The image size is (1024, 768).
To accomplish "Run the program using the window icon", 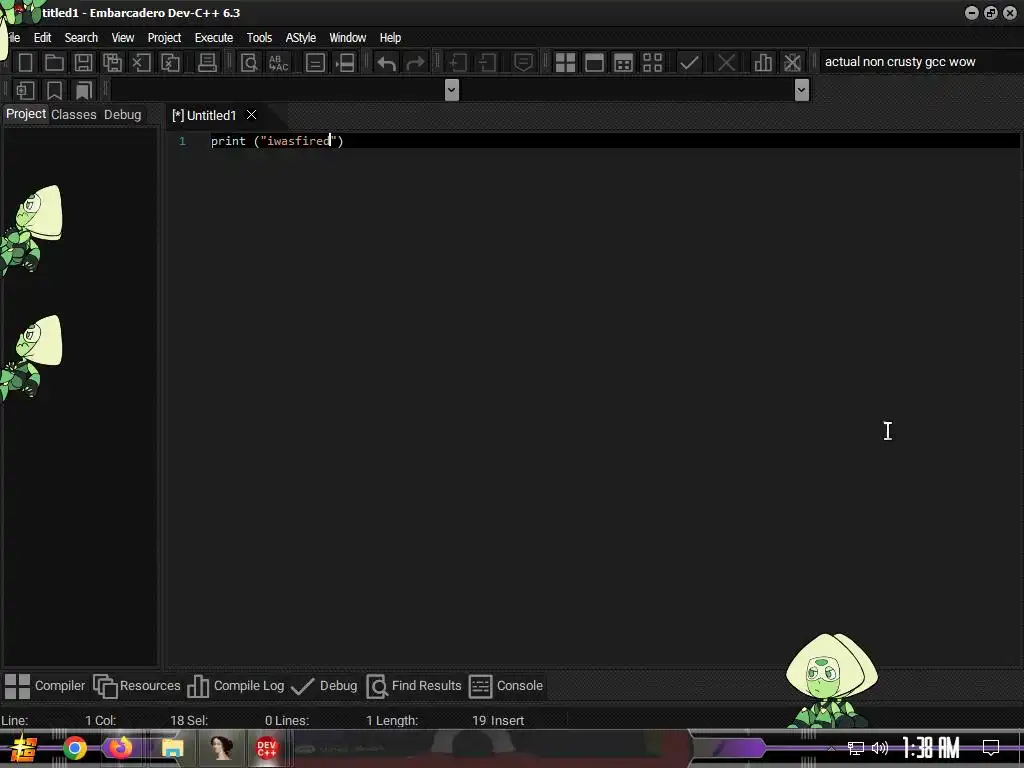I will coord(594,63).
